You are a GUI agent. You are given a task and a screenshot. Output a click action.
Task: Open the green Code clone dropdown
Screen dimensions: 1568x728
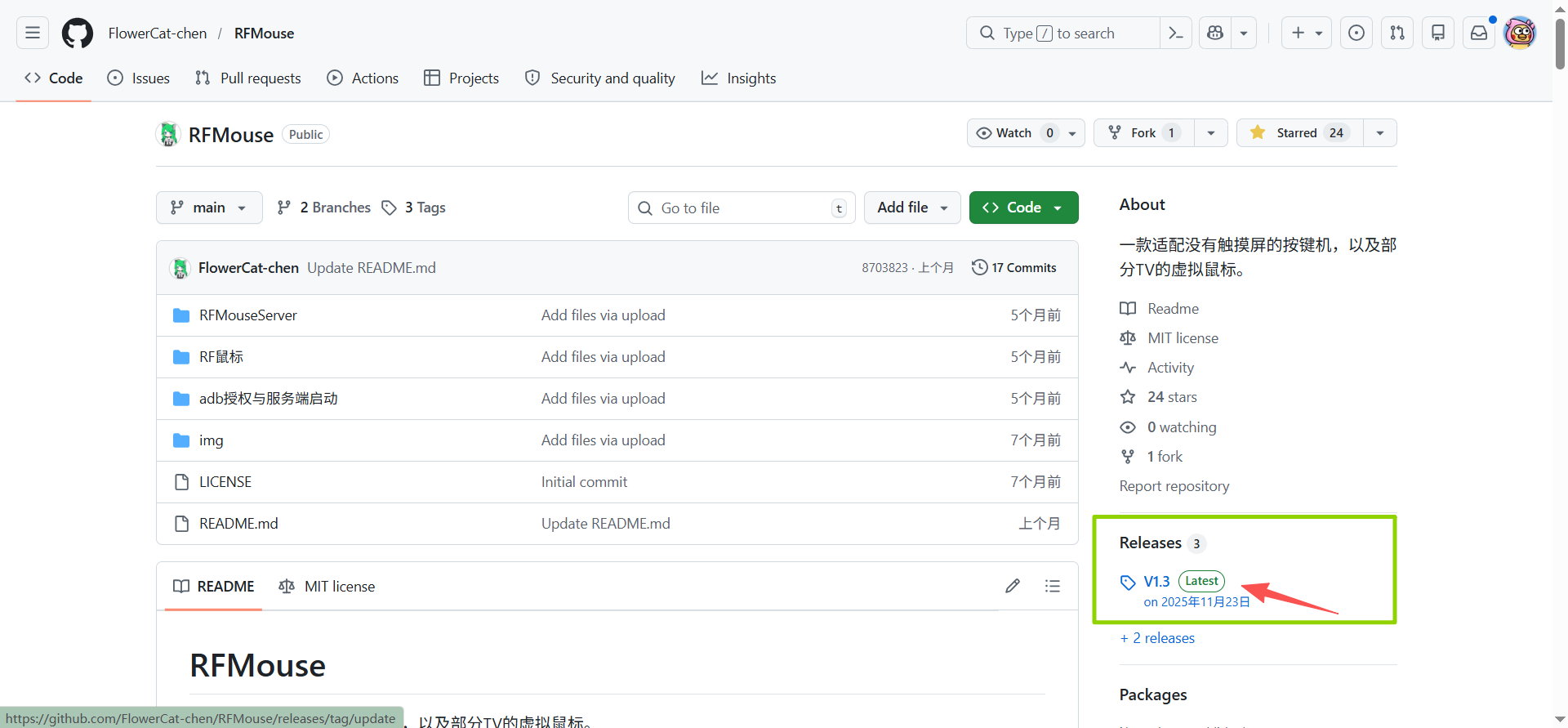[1024, 208]
